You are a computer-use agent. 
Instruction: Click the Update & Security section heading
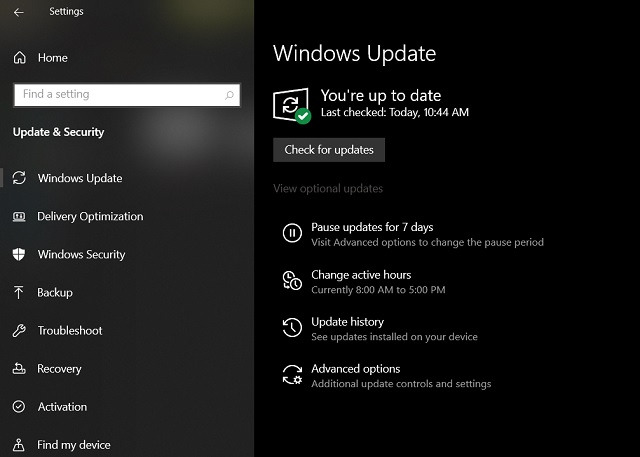(x=59, y=132)
